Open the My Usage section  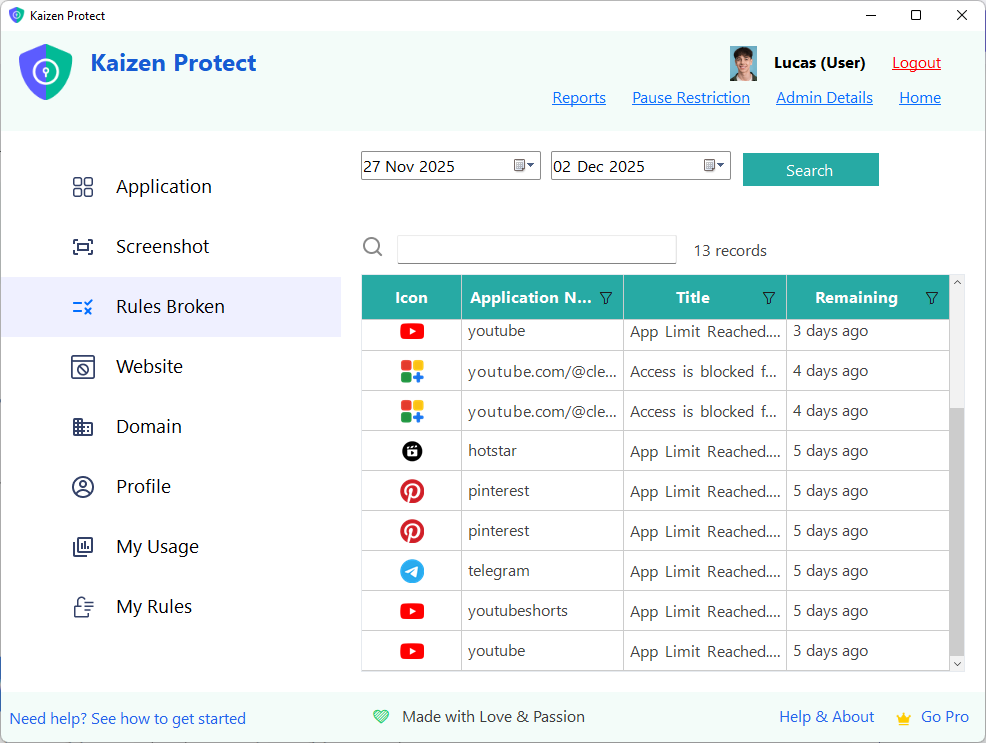pos(157,547)
